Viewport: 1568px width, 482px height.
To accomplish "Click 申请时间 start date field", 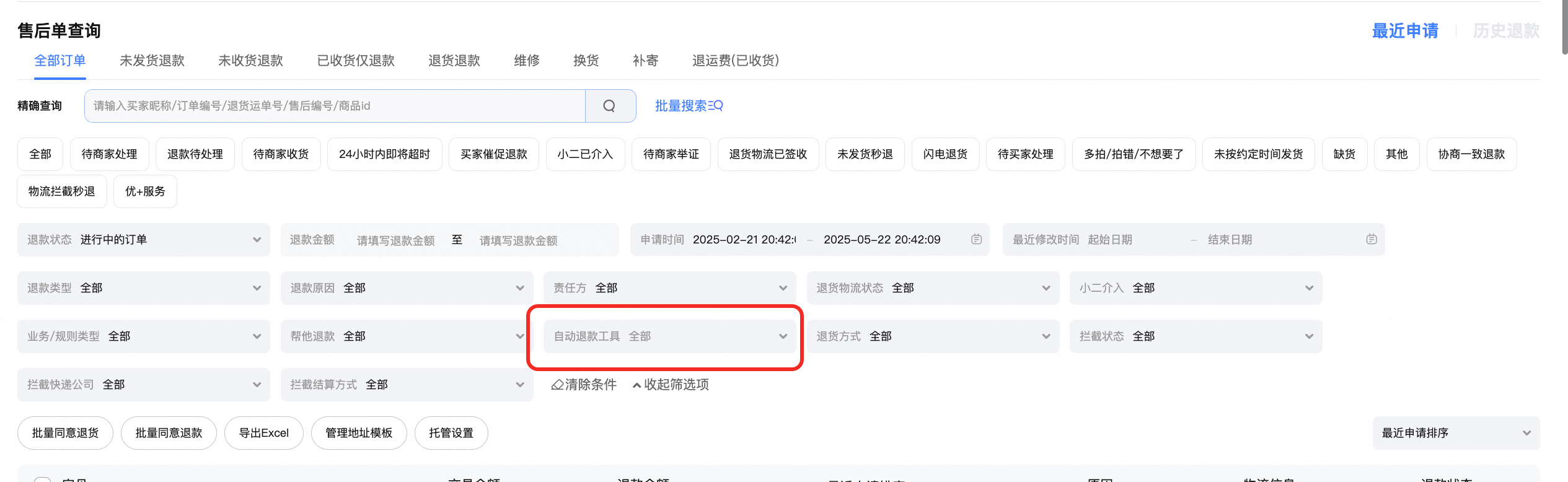I will (744, 240).
